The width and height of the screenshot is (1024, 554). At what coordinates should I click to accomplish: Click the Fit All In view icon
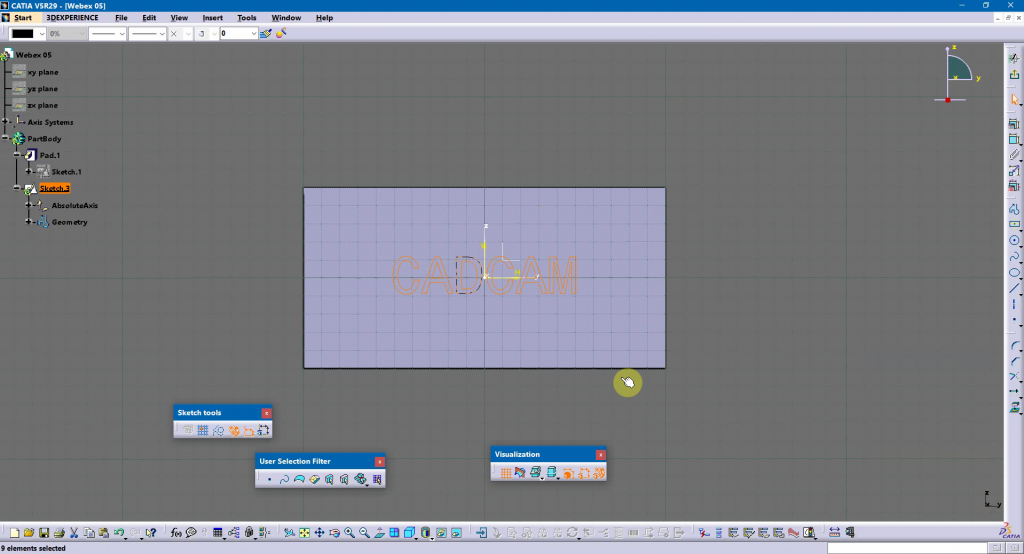pyautogui.click(x=304, y=533)
